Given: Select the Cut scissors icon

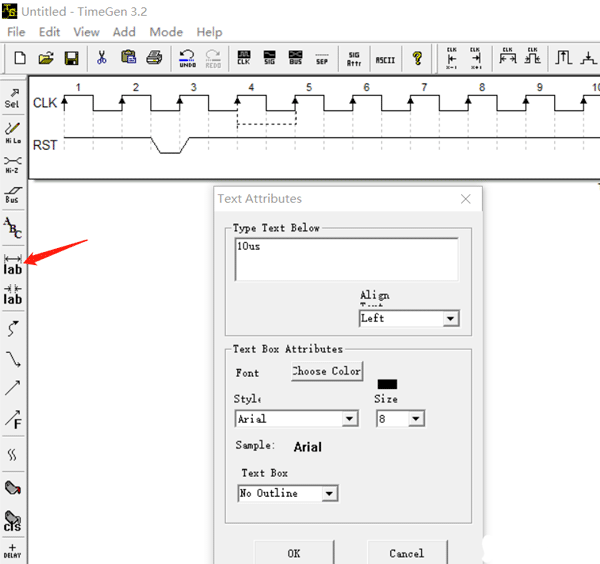Looking at the screenshot, I should (x=101, y=59).
